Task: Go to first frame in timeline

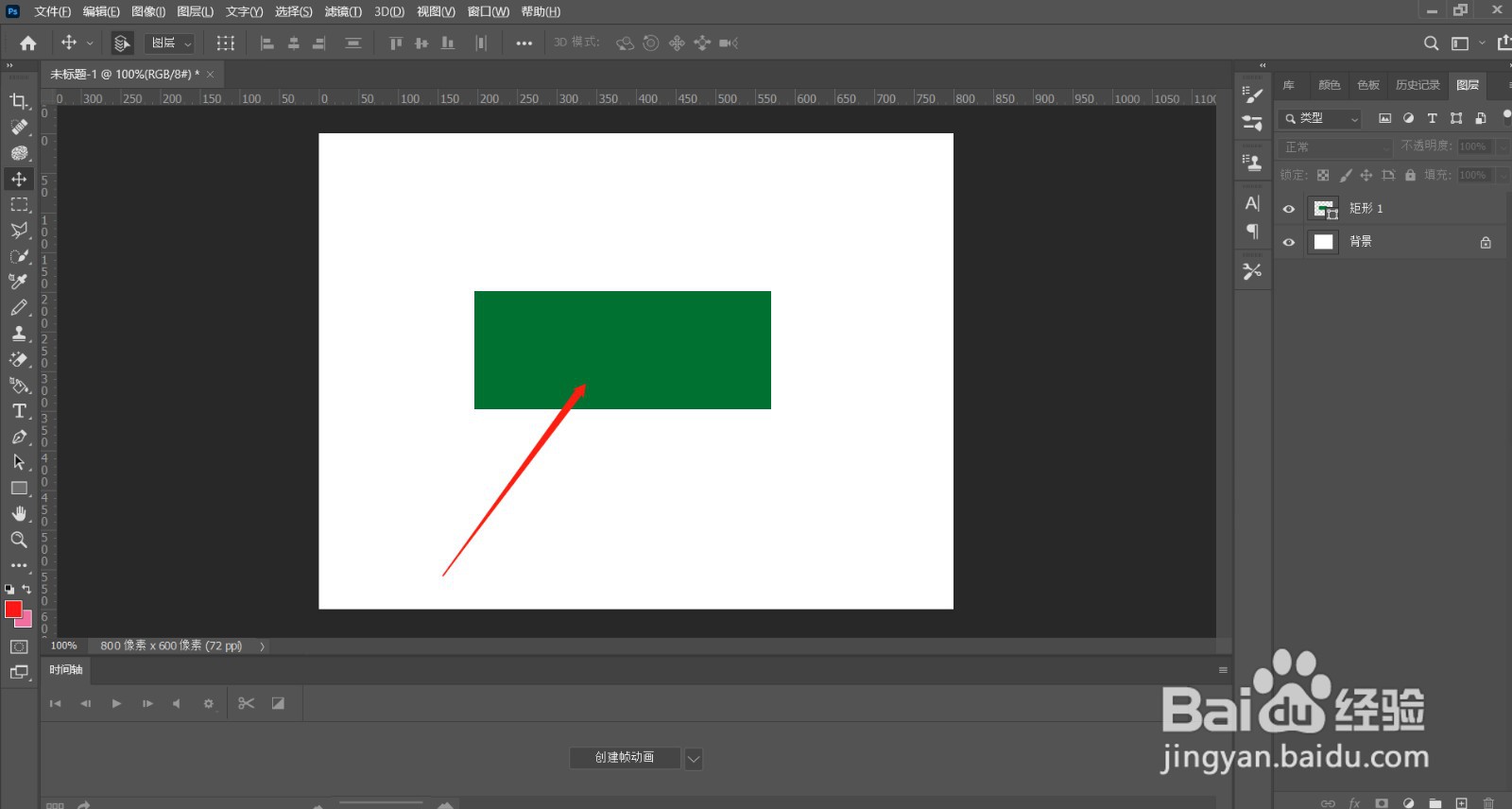Action: (55, 703)
